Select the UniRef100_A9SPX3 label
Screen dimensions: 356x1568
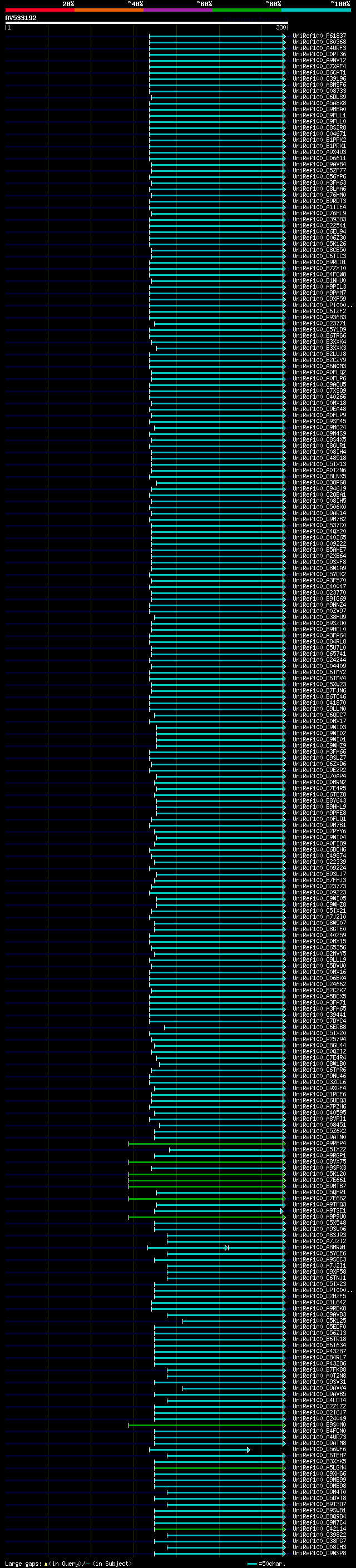tap(319, 1168)
